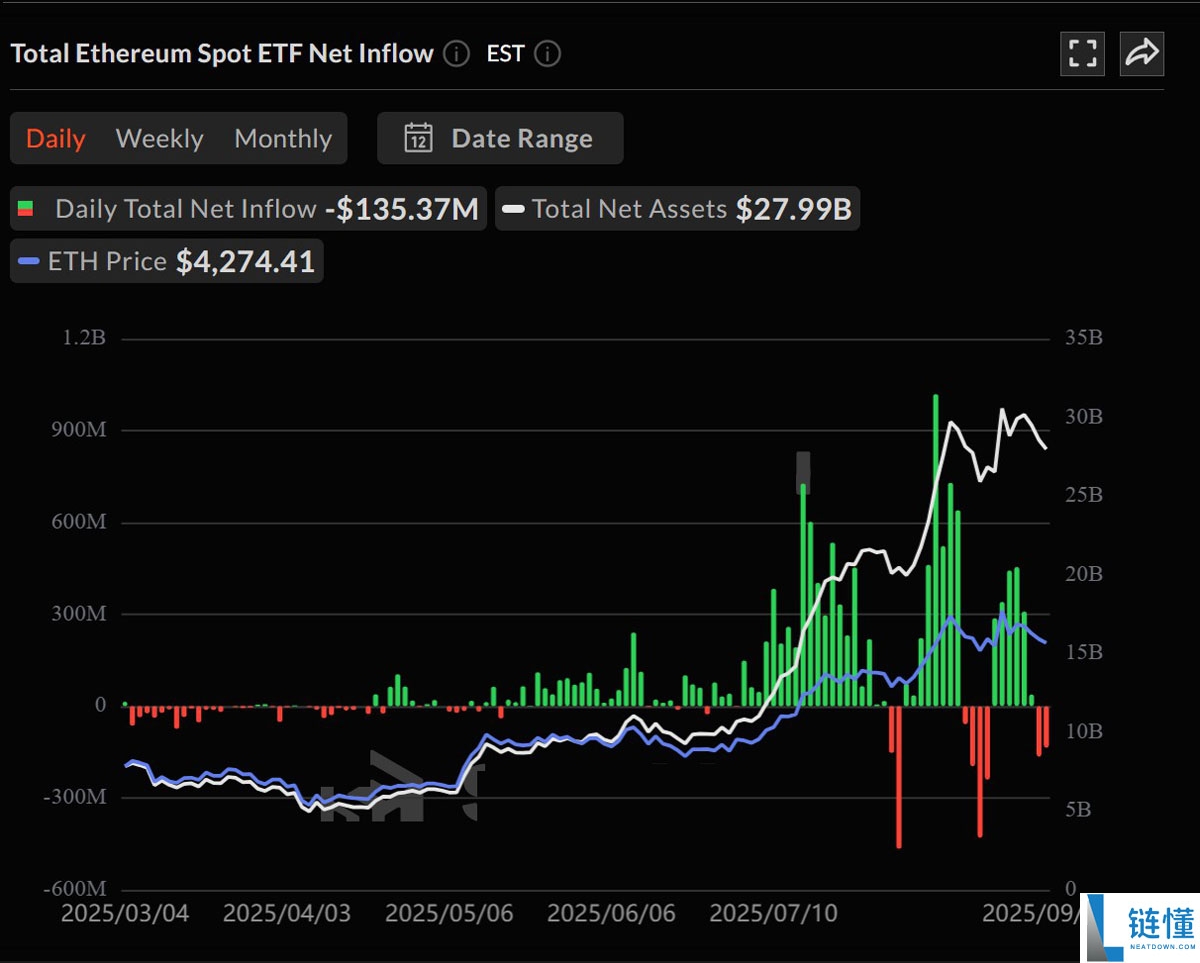
Task: Open info tooltip beside chart title
Action: (x=456, y=55)
